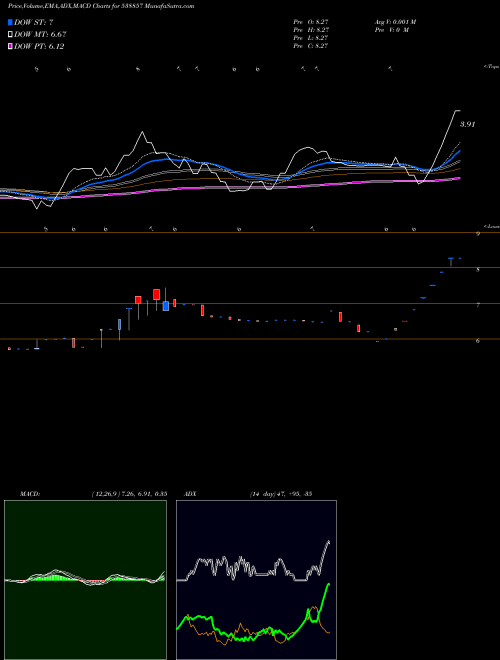Open the green MACD indicator chart
This screenshot has height=660, width=500.
[85, 580]
